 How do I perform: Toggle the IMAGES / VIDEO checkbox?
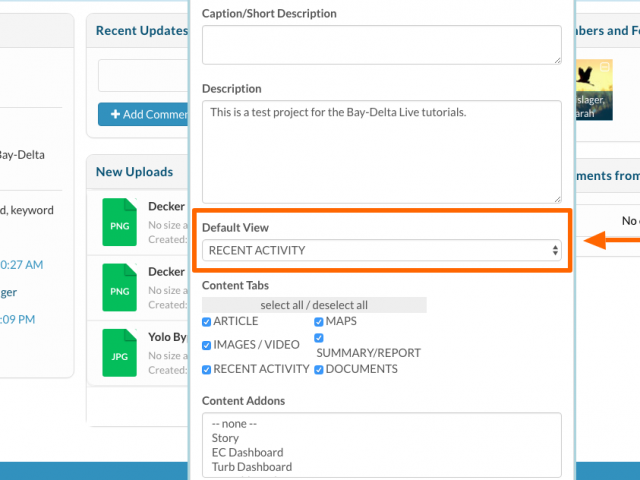pyautogui.click(x=207, y=346)
